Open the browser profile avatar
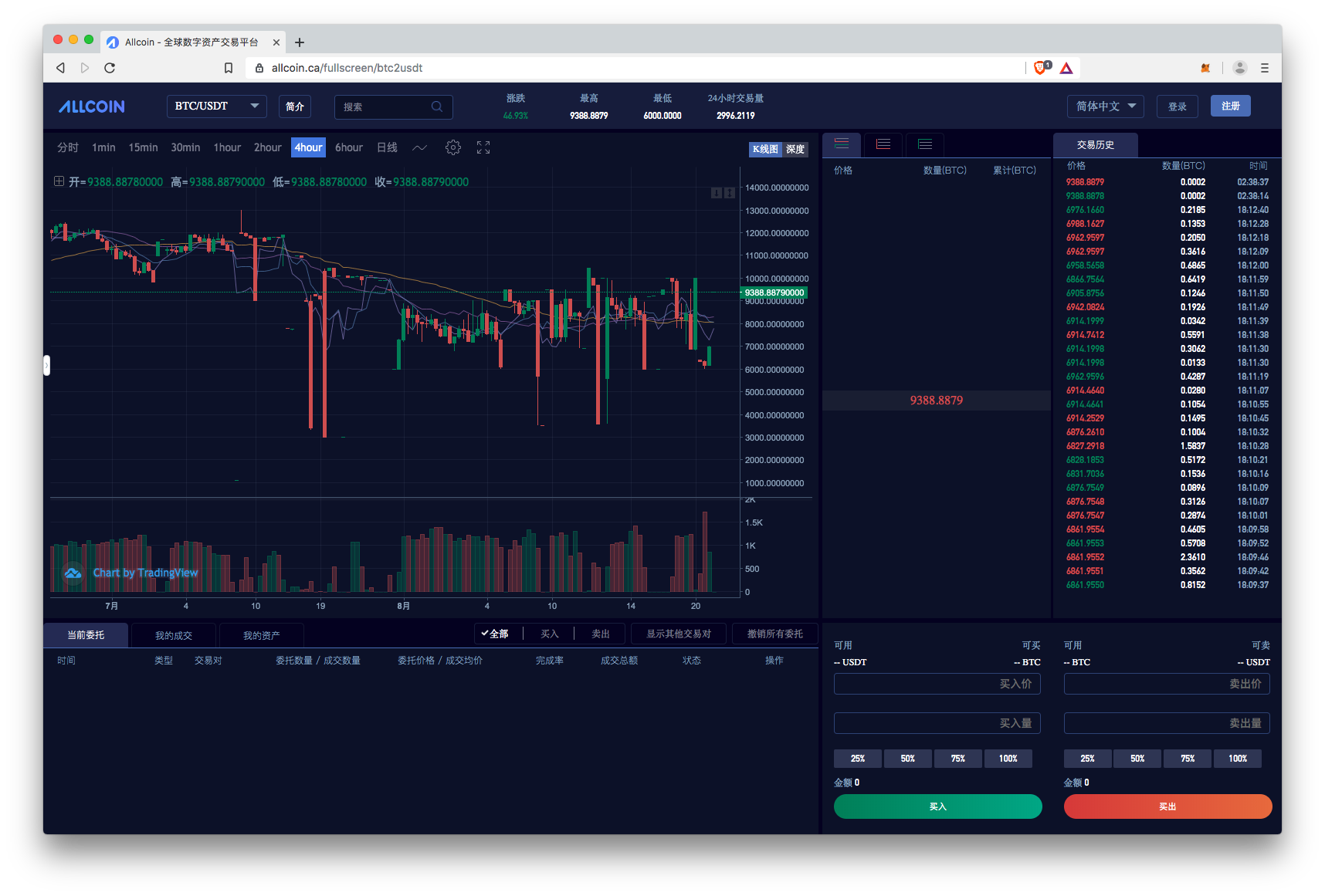Screen dimensions: 1325x896 (x=1240, y=68)
